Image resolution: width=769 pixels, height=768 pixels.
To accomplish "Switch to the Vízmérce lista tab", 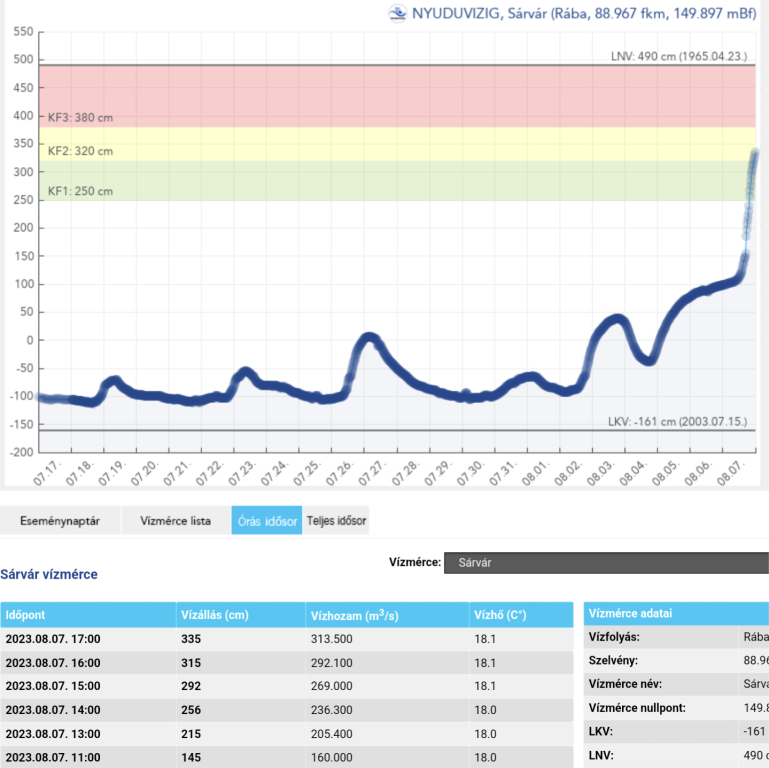I will click(176, 521).
